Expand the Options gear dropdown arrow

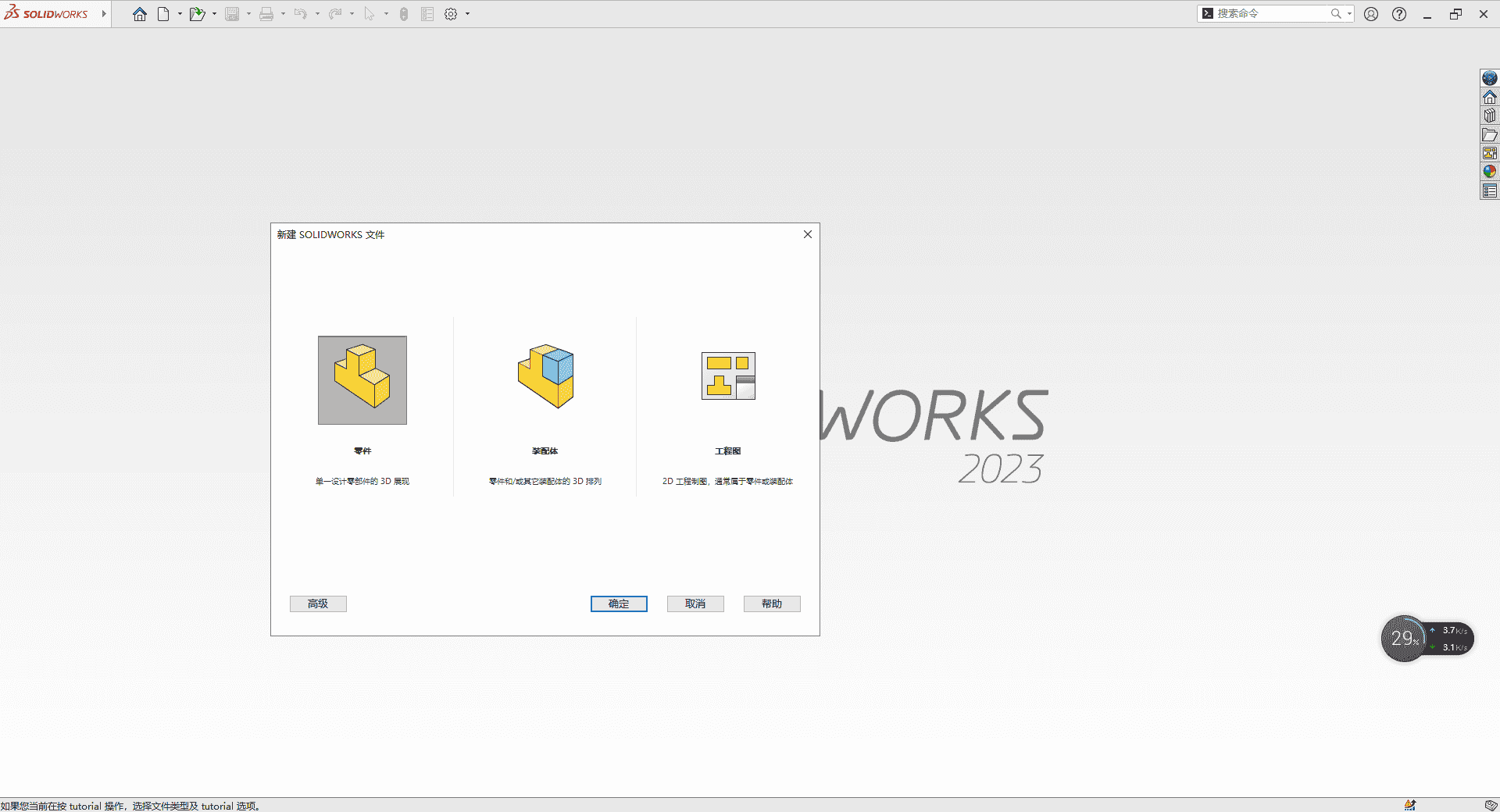[467, 13]
